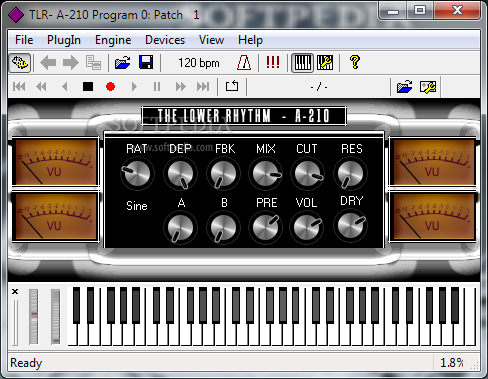Click the RES knob
The image size is (488, 379).
point(350,174)
